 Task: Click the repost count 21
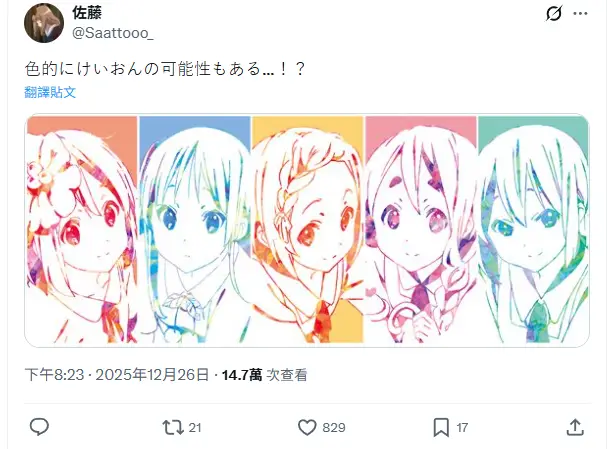[195, 427]
